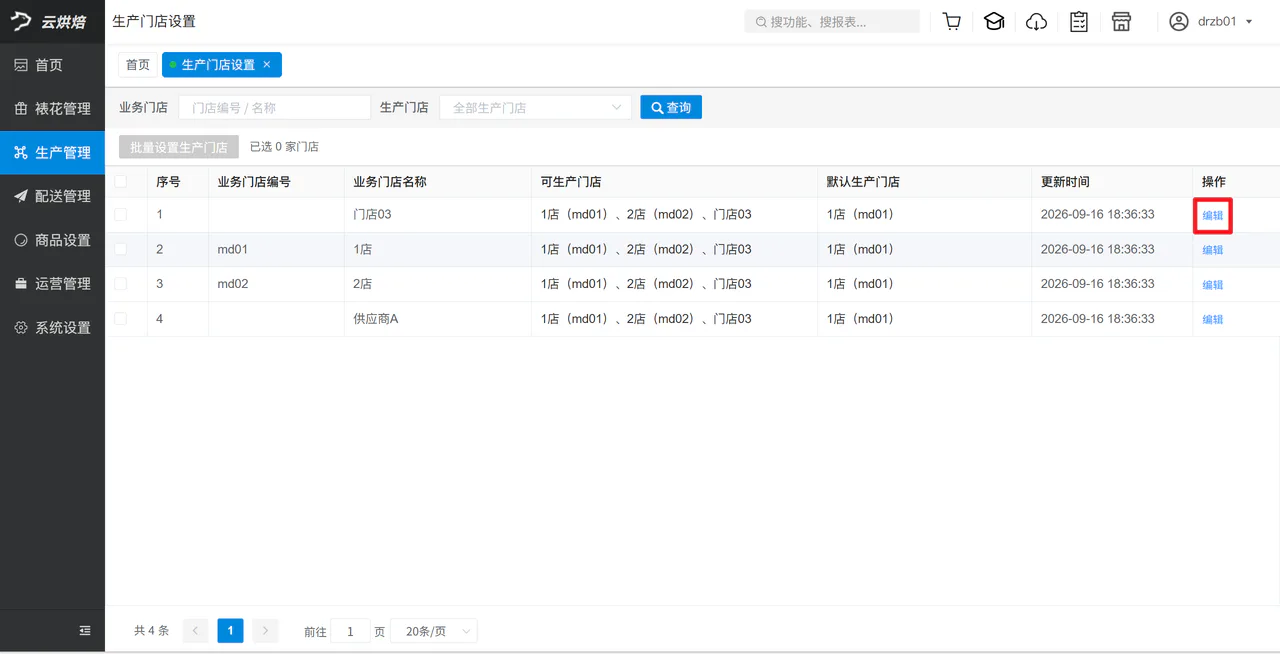Switch to the 首页 tab
This screenshot has width=1280, height=654.
click(x=138, y=64)
